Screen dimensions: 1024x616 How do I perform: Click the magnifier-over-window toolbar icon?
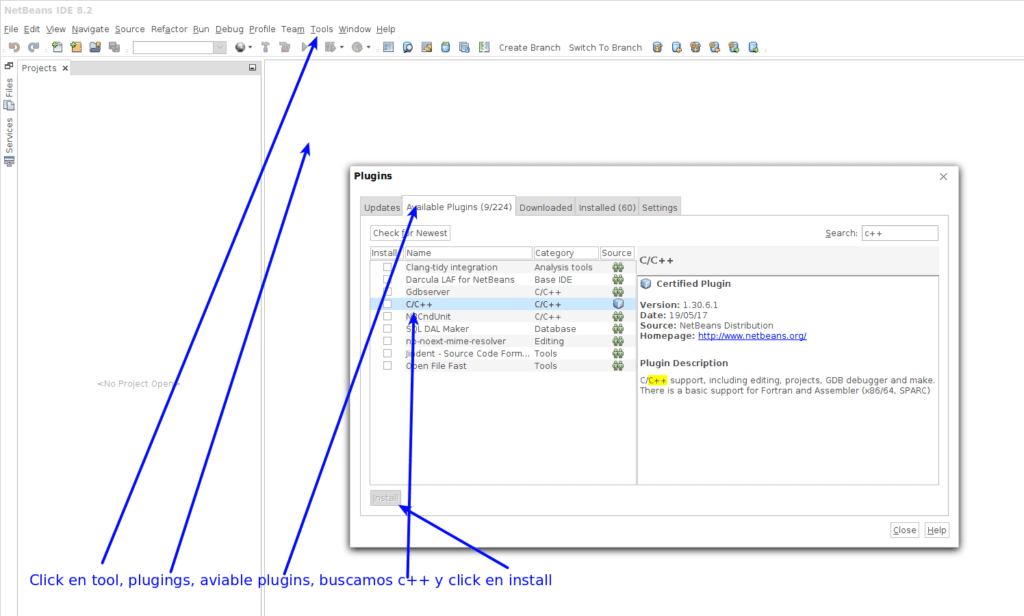click(408, 47)
